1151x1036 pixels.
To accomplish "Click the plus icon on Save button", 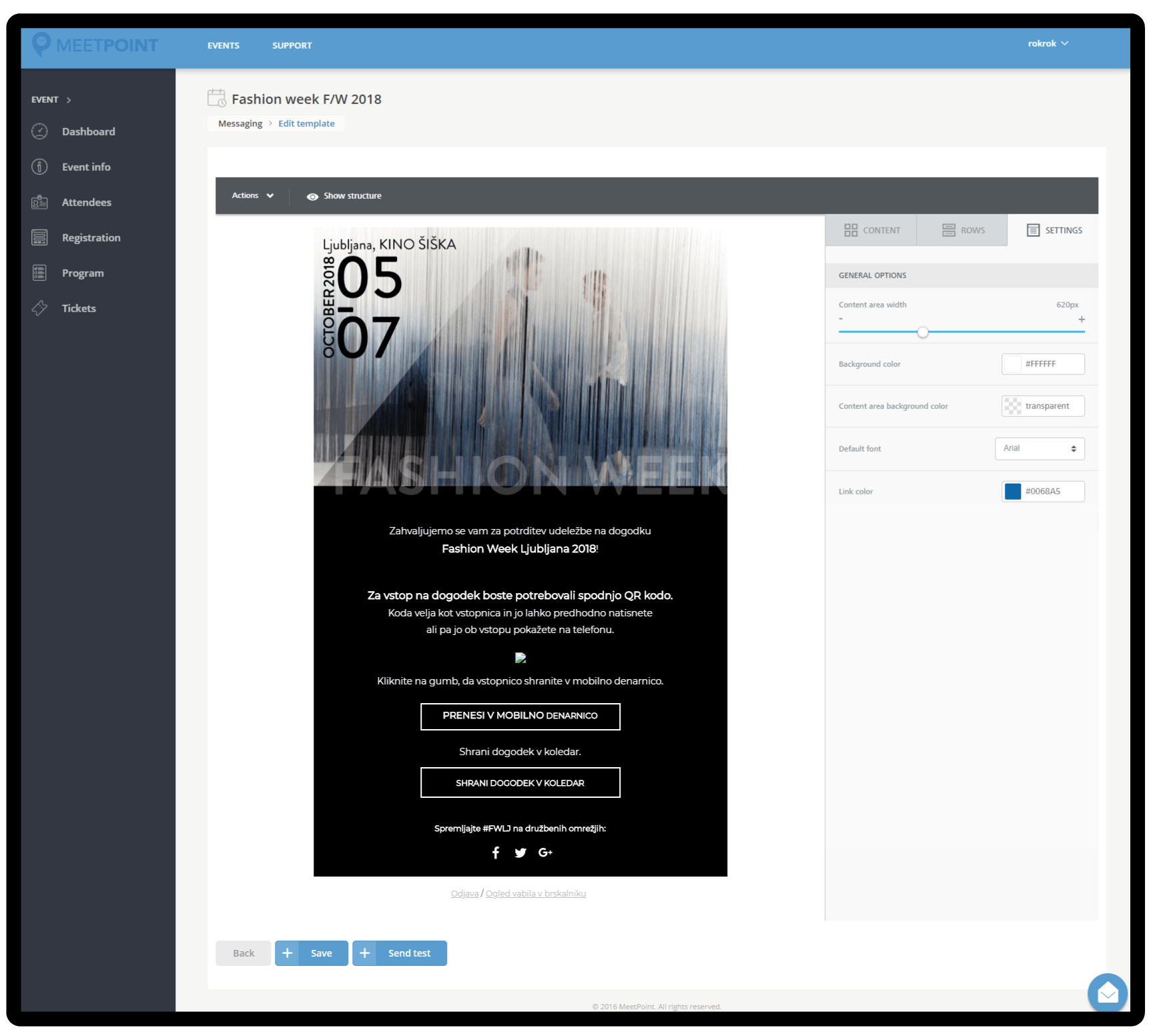I will click(288, 953).
